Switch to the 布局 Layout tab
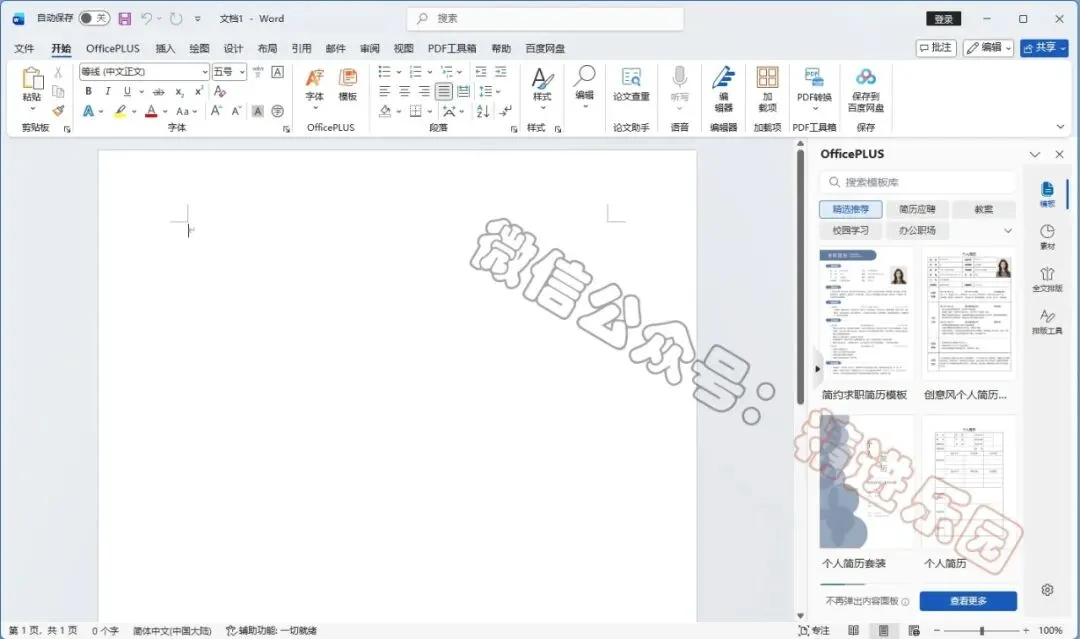 [267, 48]
